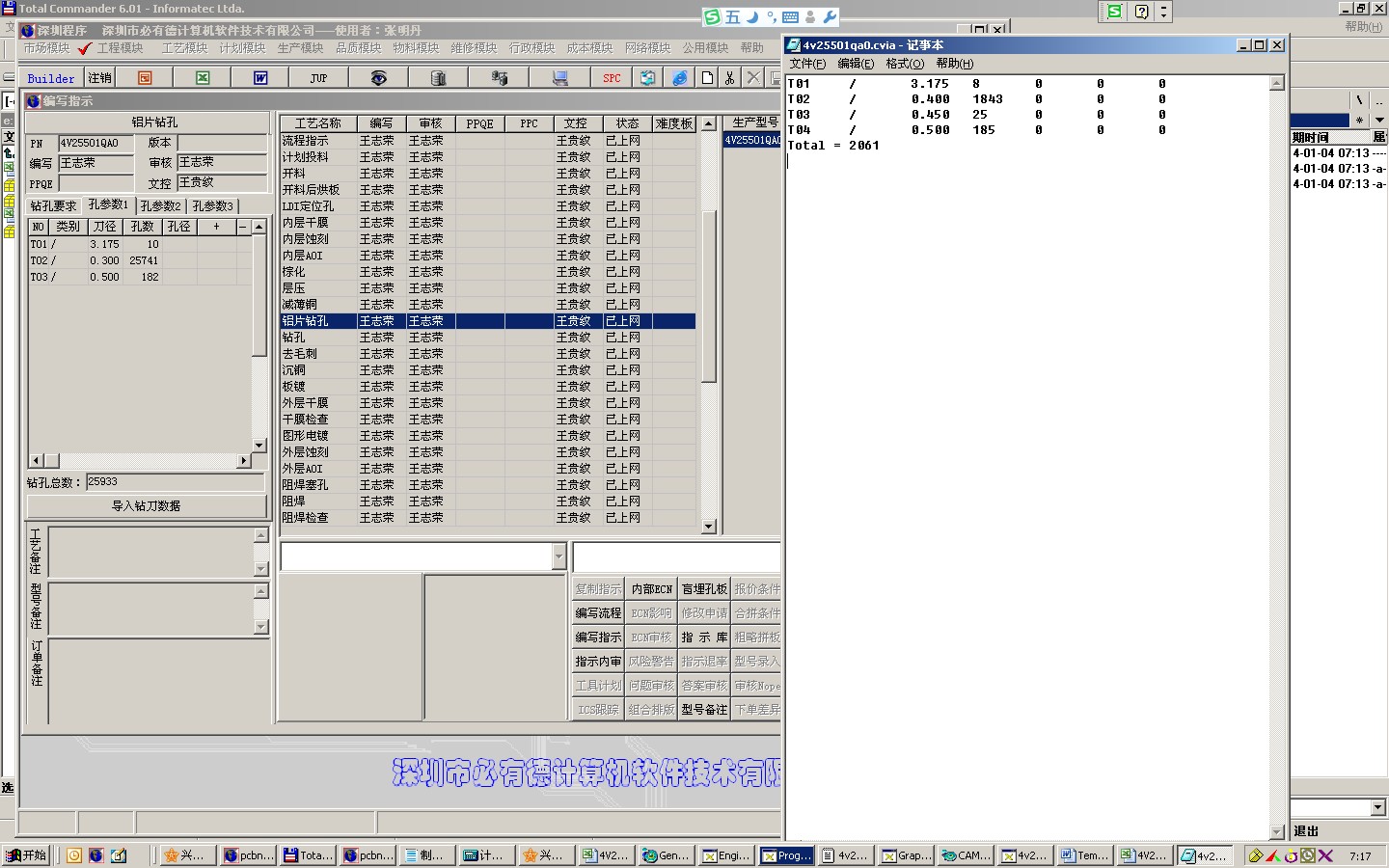
Task: Open the 市场模块 menu
Action: pos(46,48)
